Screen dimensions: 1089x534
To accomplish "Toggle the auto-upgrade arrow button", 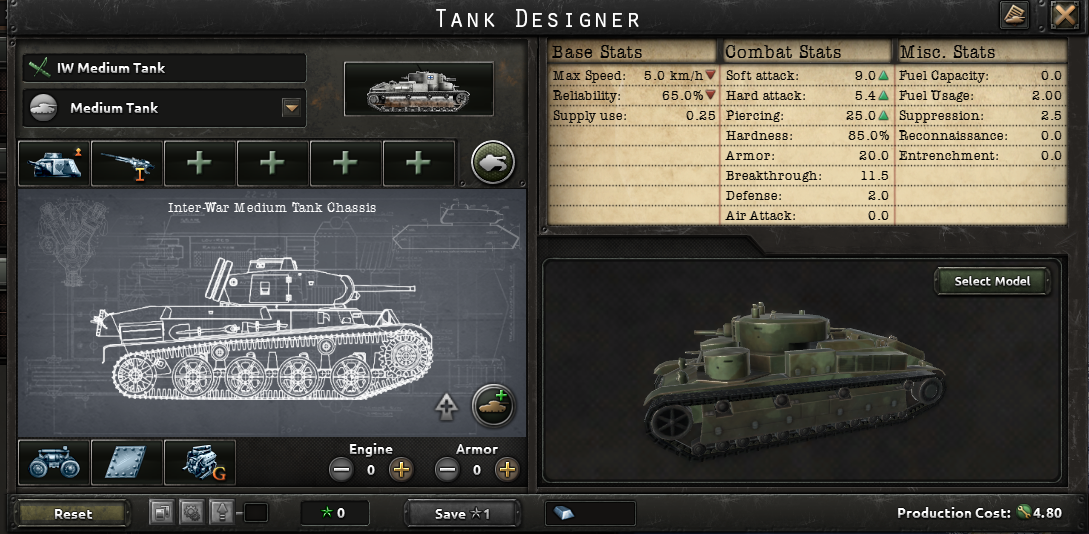I will pyautogui.click(x=220, y=514).
